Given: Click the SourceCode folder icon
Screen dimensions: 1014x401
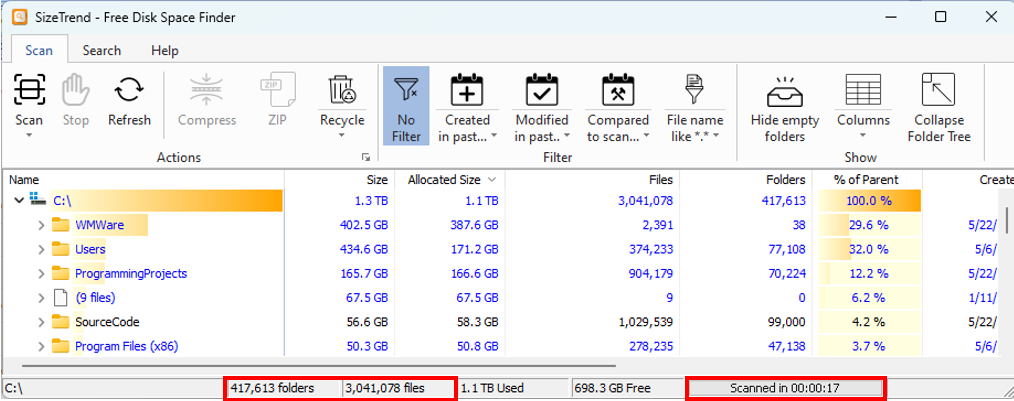Looking at the screenshot, I should 61,321.
